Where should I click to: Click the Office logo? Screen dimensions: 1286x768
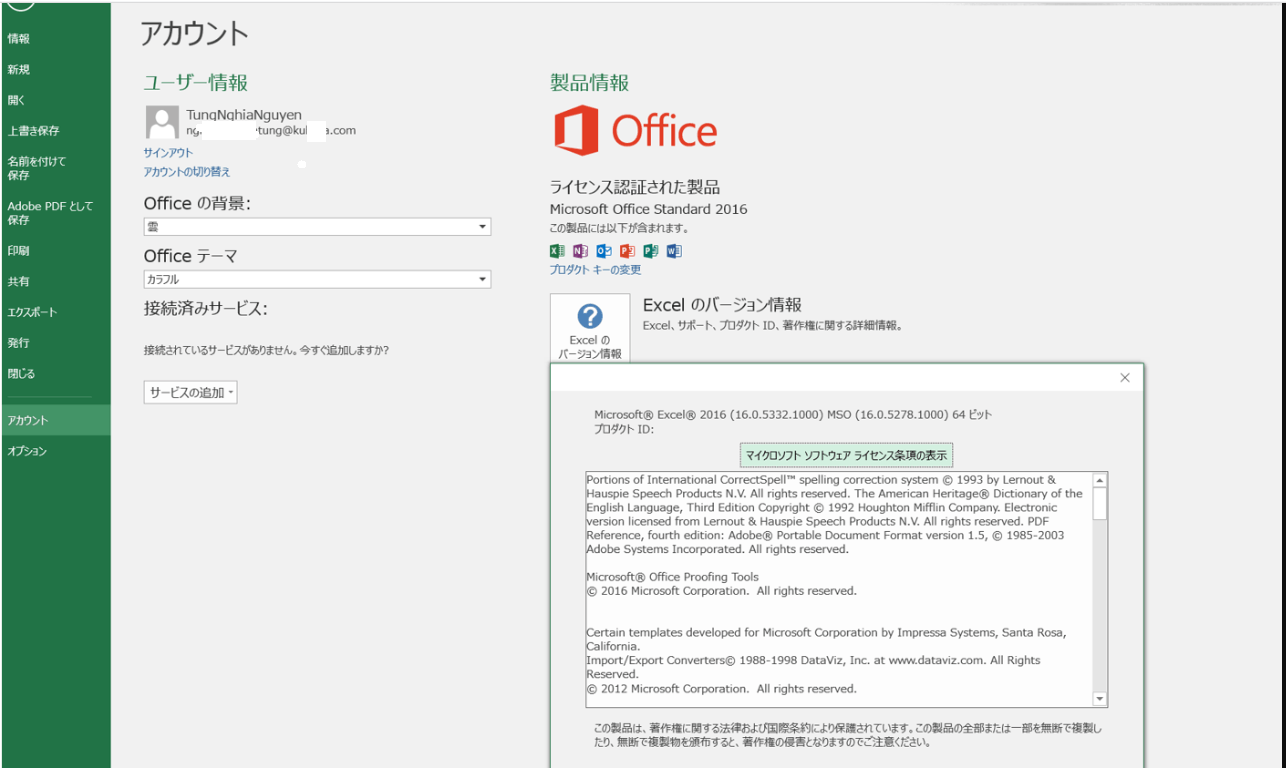636,131
